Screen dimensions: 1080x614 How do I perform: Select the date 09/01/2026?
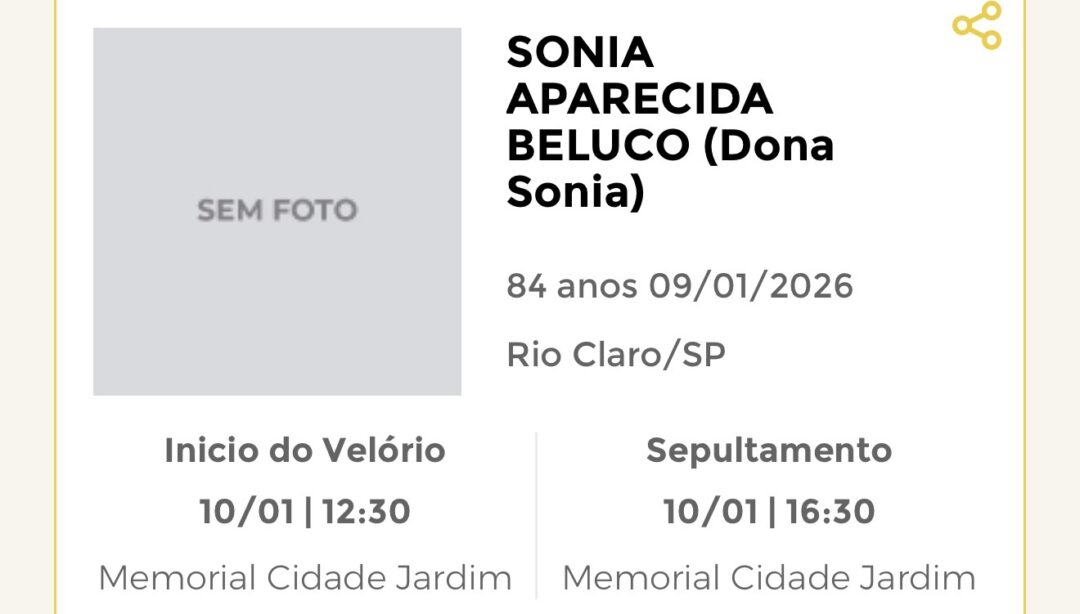pyautogui.click(x=751, y=287)
